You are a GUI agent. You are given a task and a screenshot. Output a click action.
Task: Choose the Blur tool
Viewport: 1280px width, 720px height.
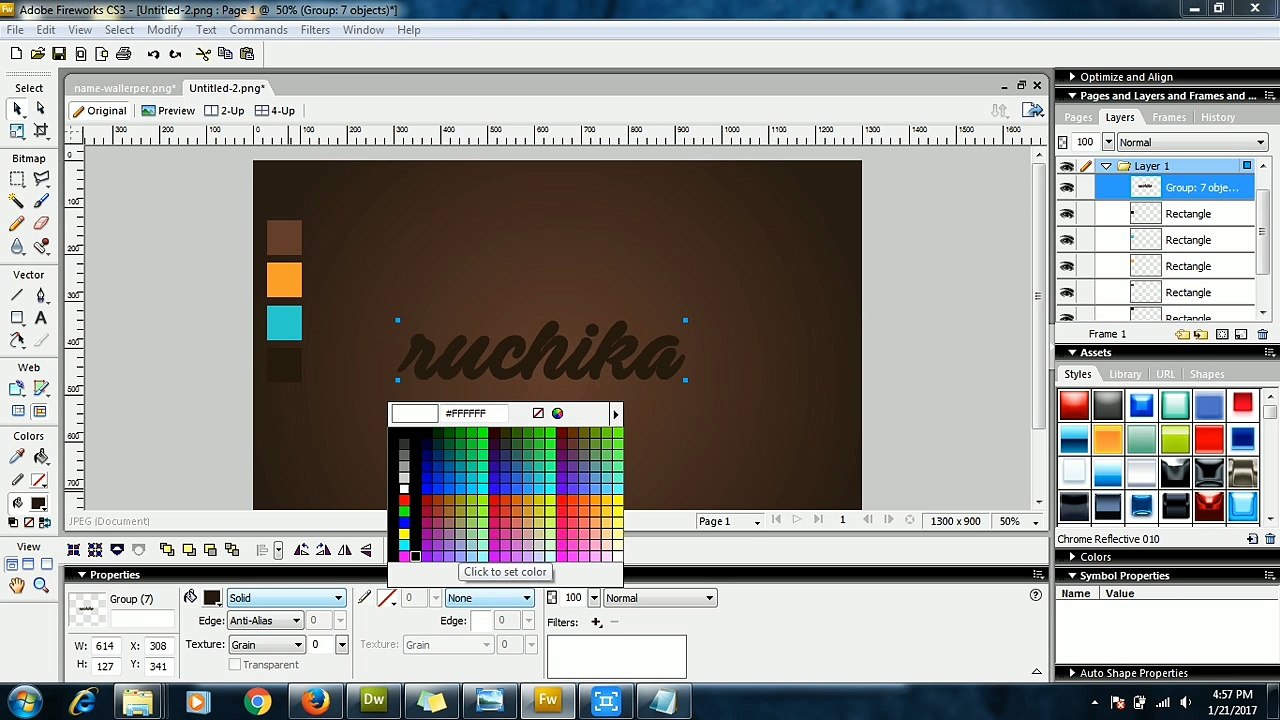coord(17,246)
